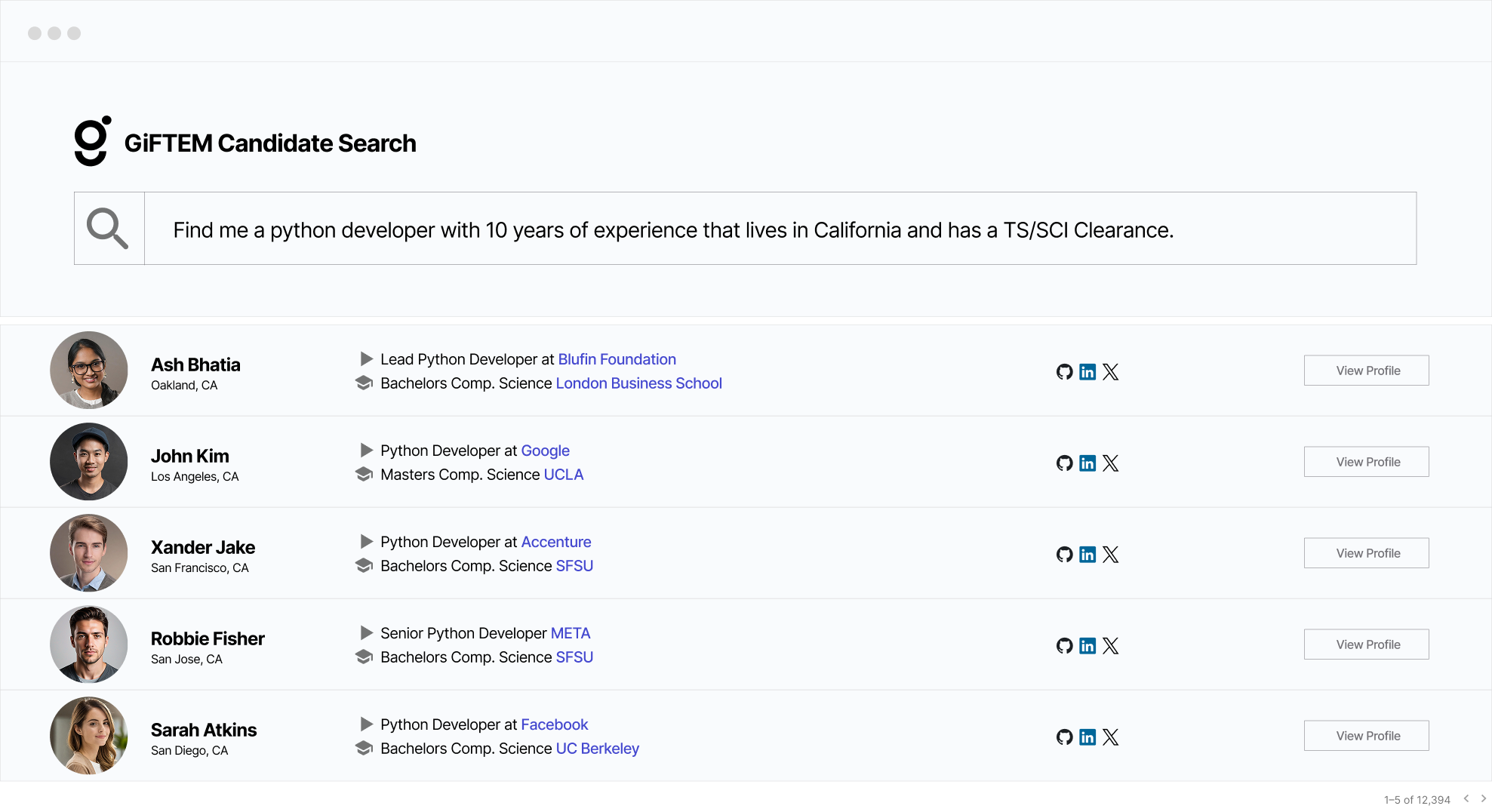
Task: Click the GiFTEM logo icon
Action: tap(93, 141)
